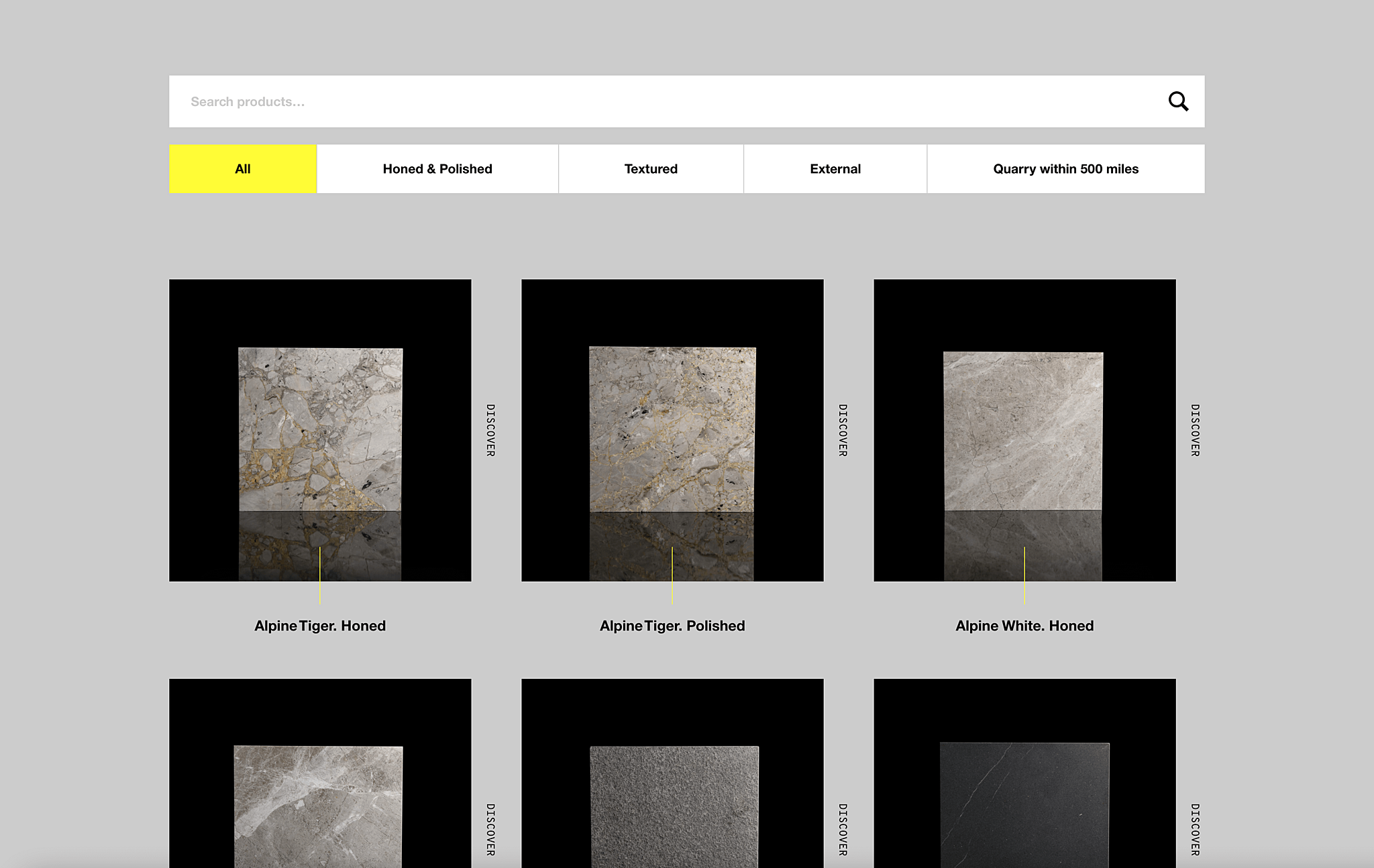Open the Alpine Tiger Honed thumbnail image
1374x868 pixels.
[x=320, y=430]
